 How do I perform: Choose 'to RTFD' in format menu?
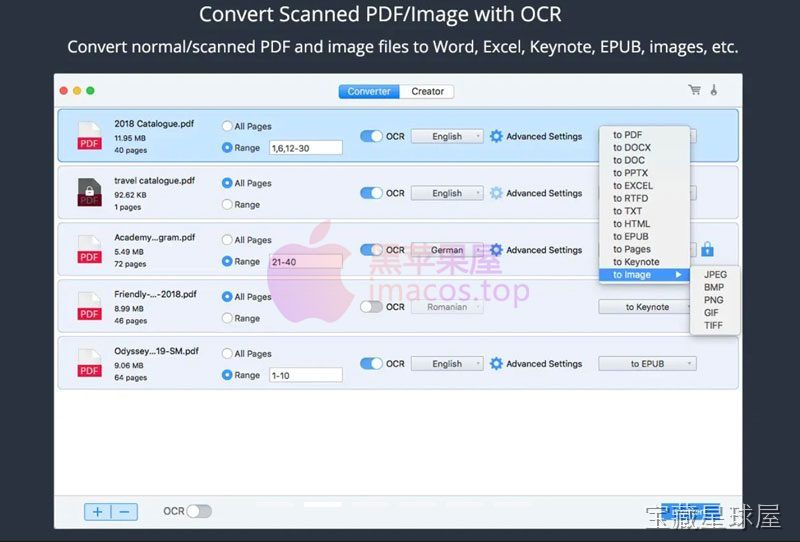tap(644, 199)
